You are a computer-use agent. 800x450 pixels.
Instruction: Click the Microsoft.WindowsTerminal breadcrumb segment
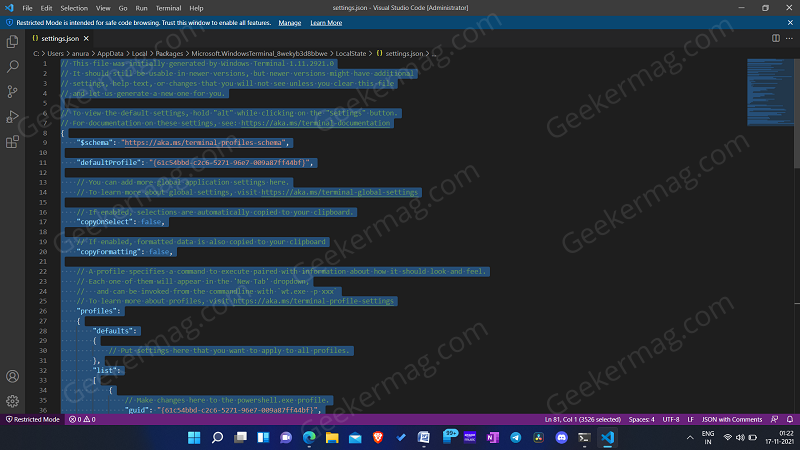point(259,53)
